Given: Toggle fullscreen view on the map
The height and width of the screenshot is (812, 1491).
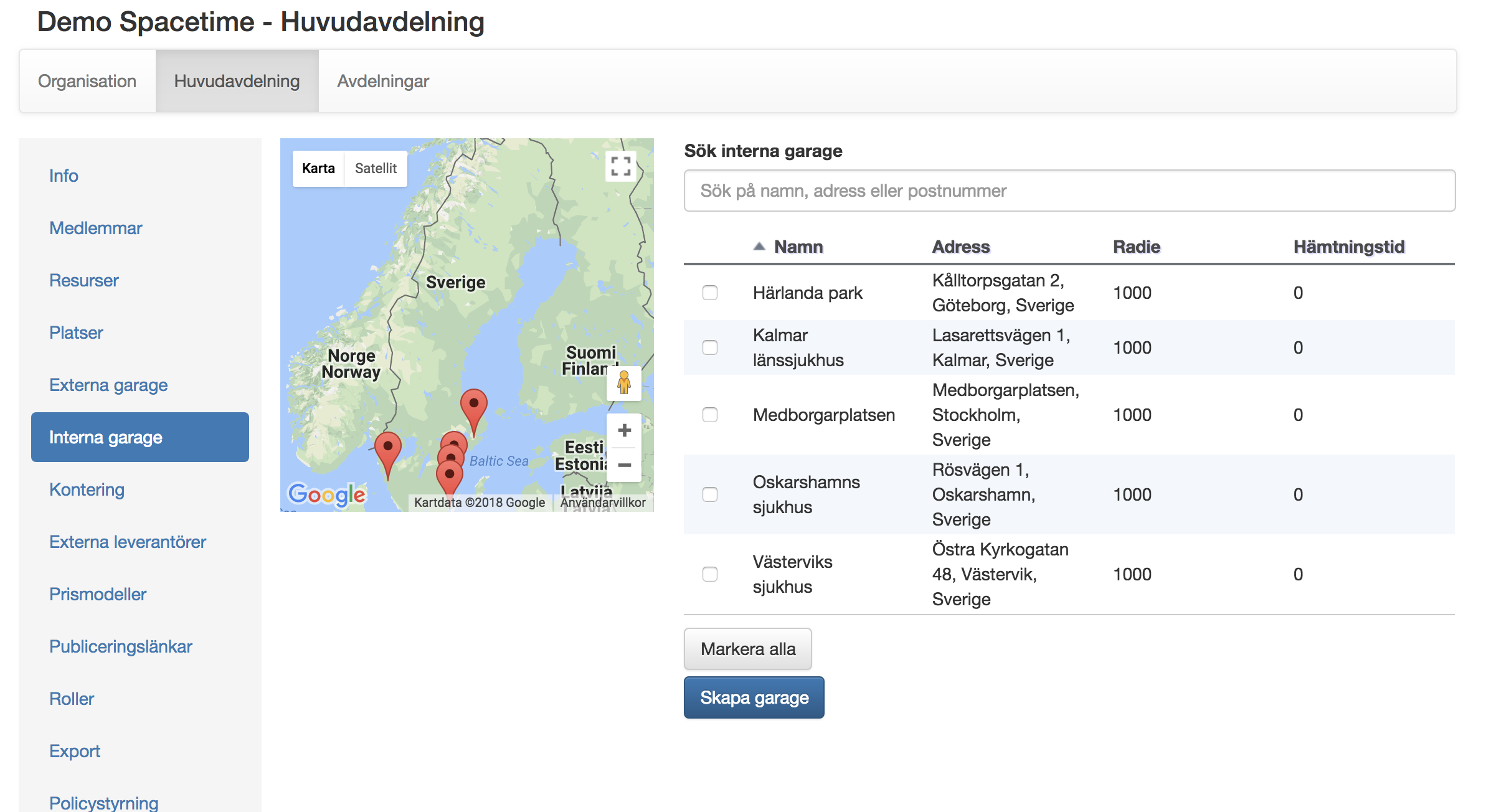Looking at the screenshot, I should (x=620, y=166).
